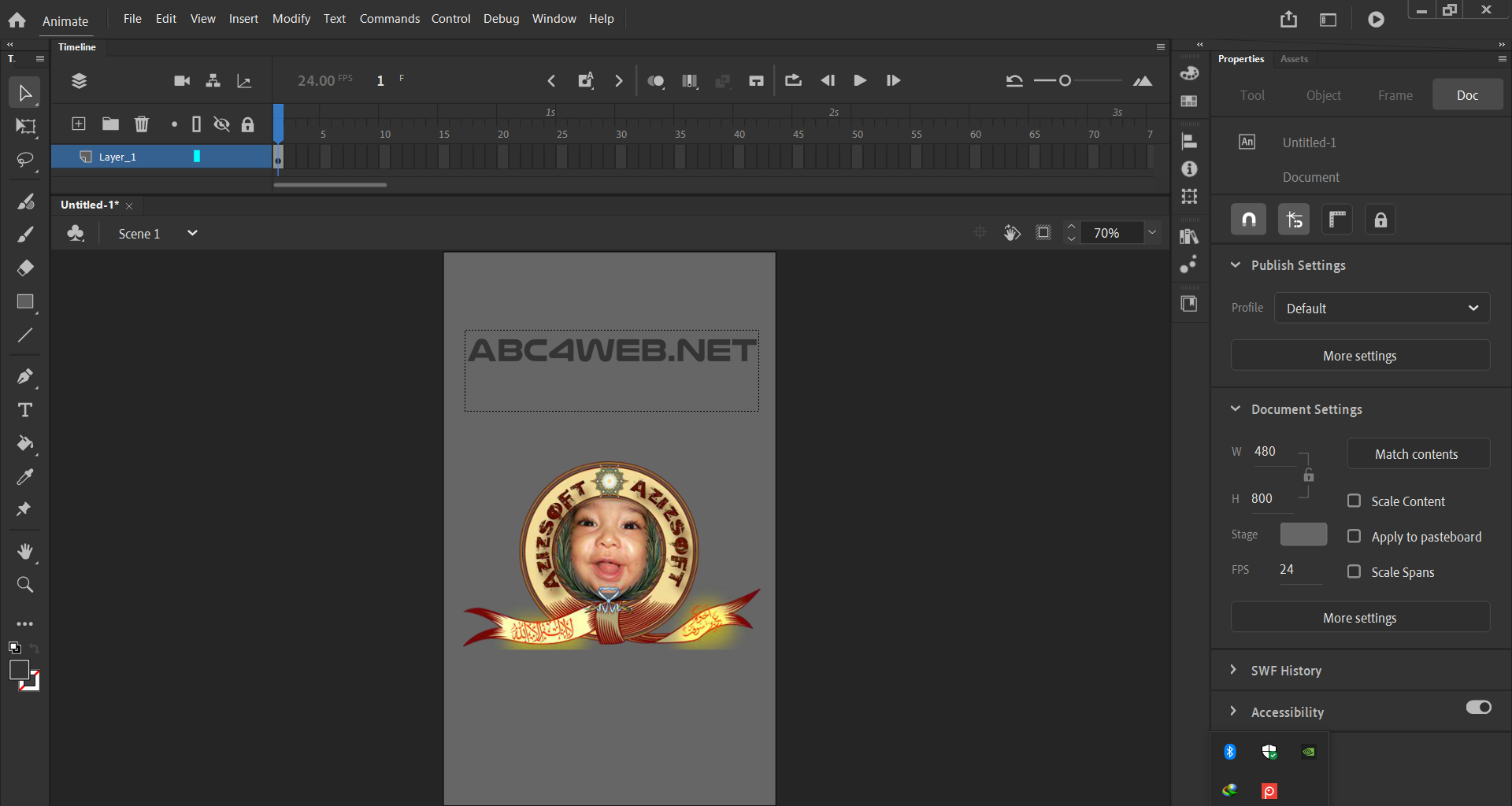Select the Rectangle tool
The width and height of the screenshot is (1512, 806).
25,302
